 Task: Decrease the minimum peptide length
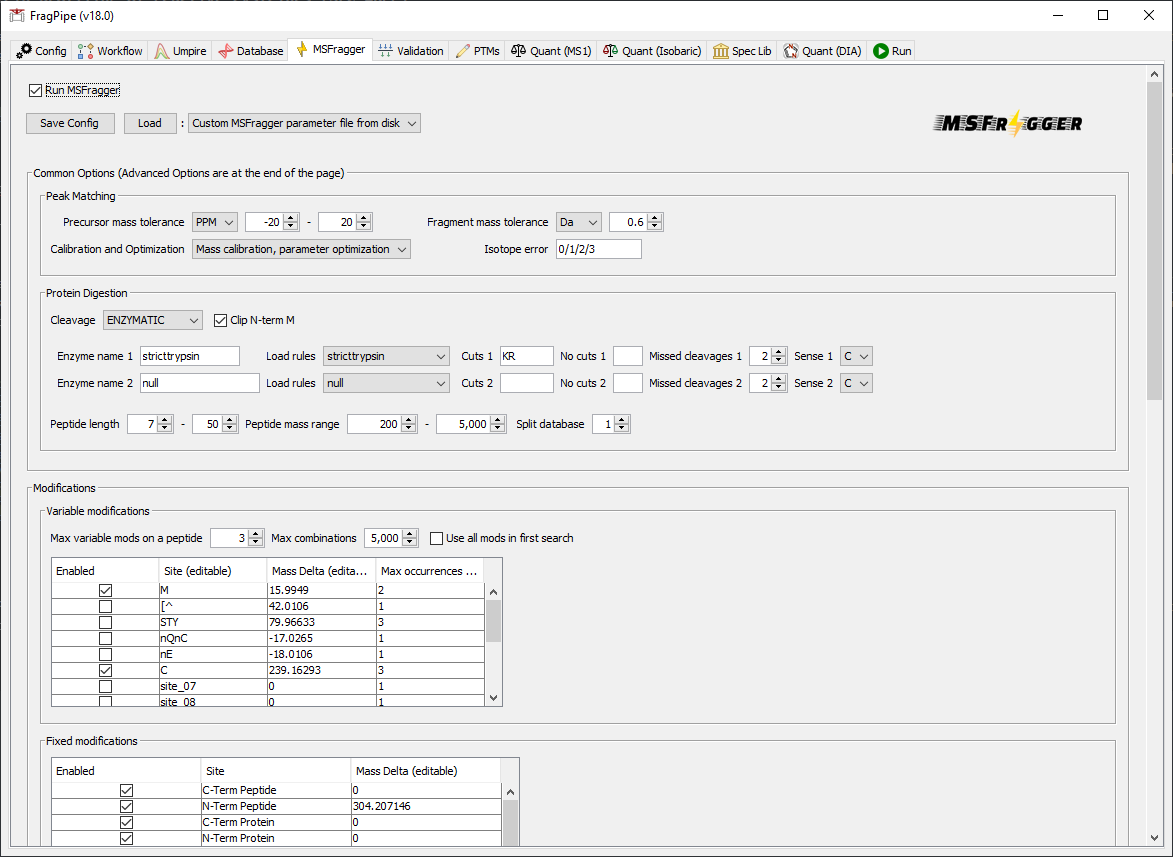(x=165, y=428)
